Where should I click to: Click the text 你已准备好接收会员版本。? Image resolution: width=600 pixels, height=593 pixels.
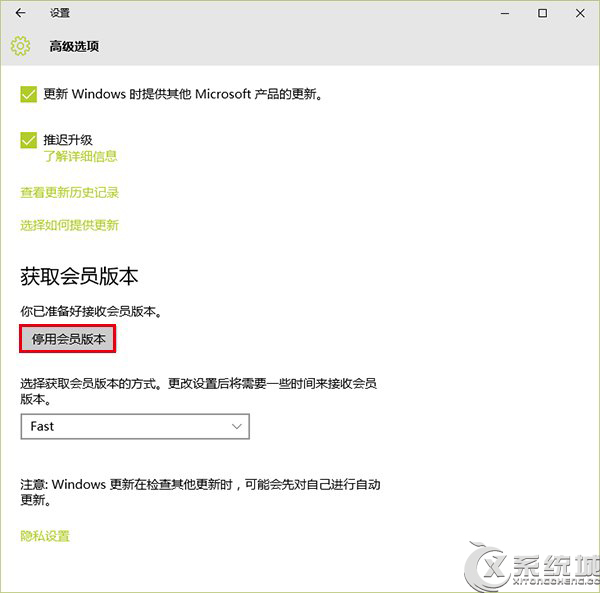[91, 311]
